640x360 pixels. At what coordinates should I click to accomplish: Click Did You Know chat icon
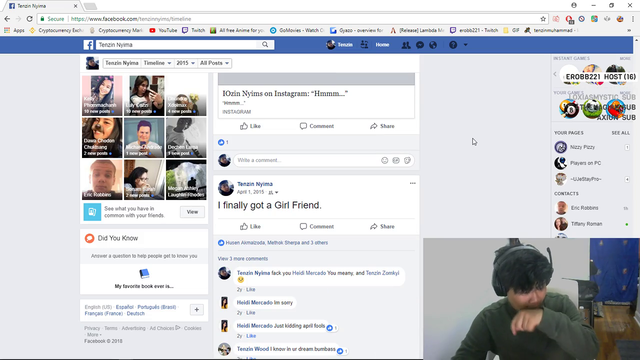point(89,238)
